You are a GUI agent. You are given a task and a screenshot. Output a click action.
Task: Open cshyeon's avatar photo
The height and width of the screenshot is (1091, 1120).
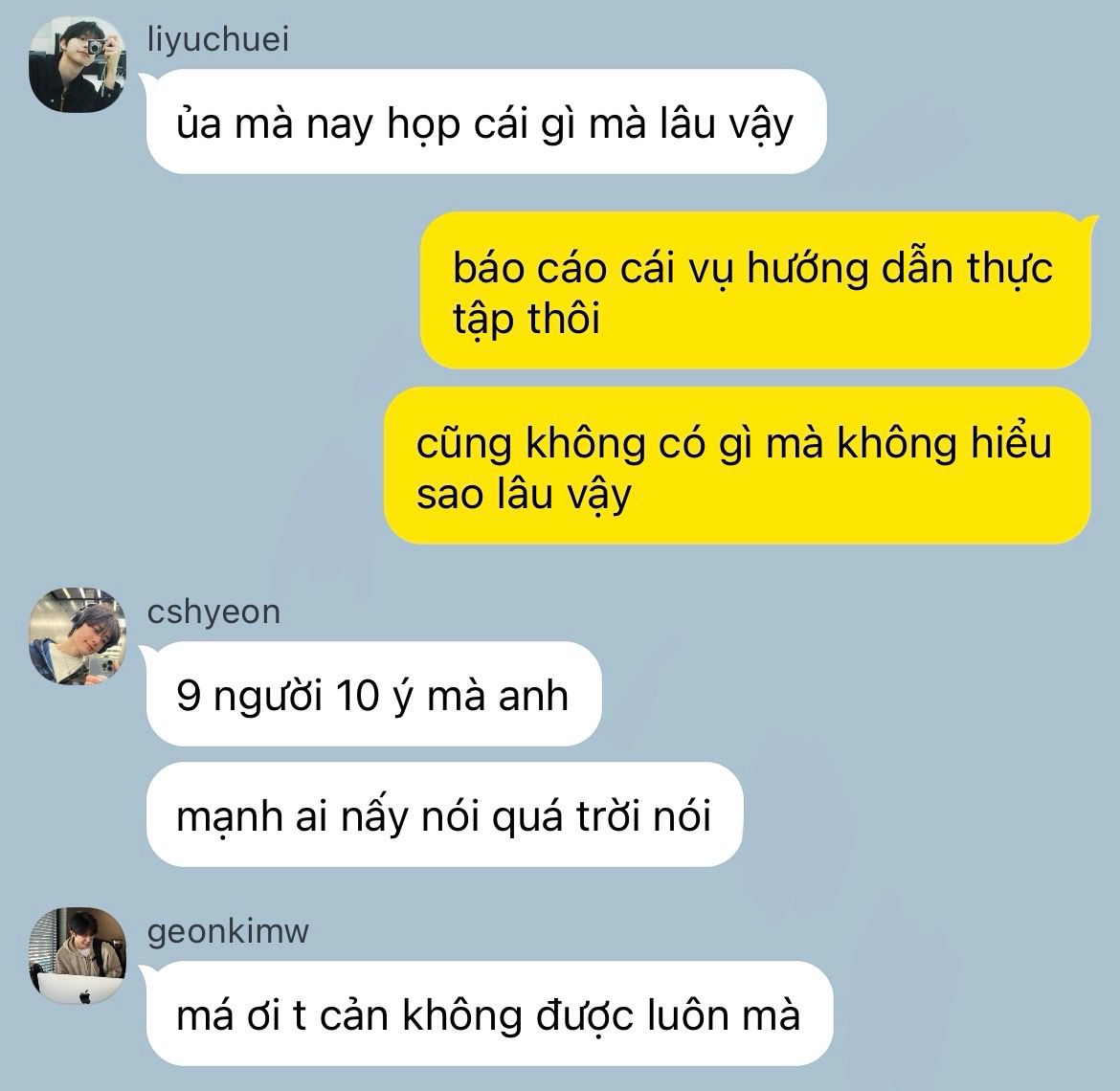tap(78, 636)
